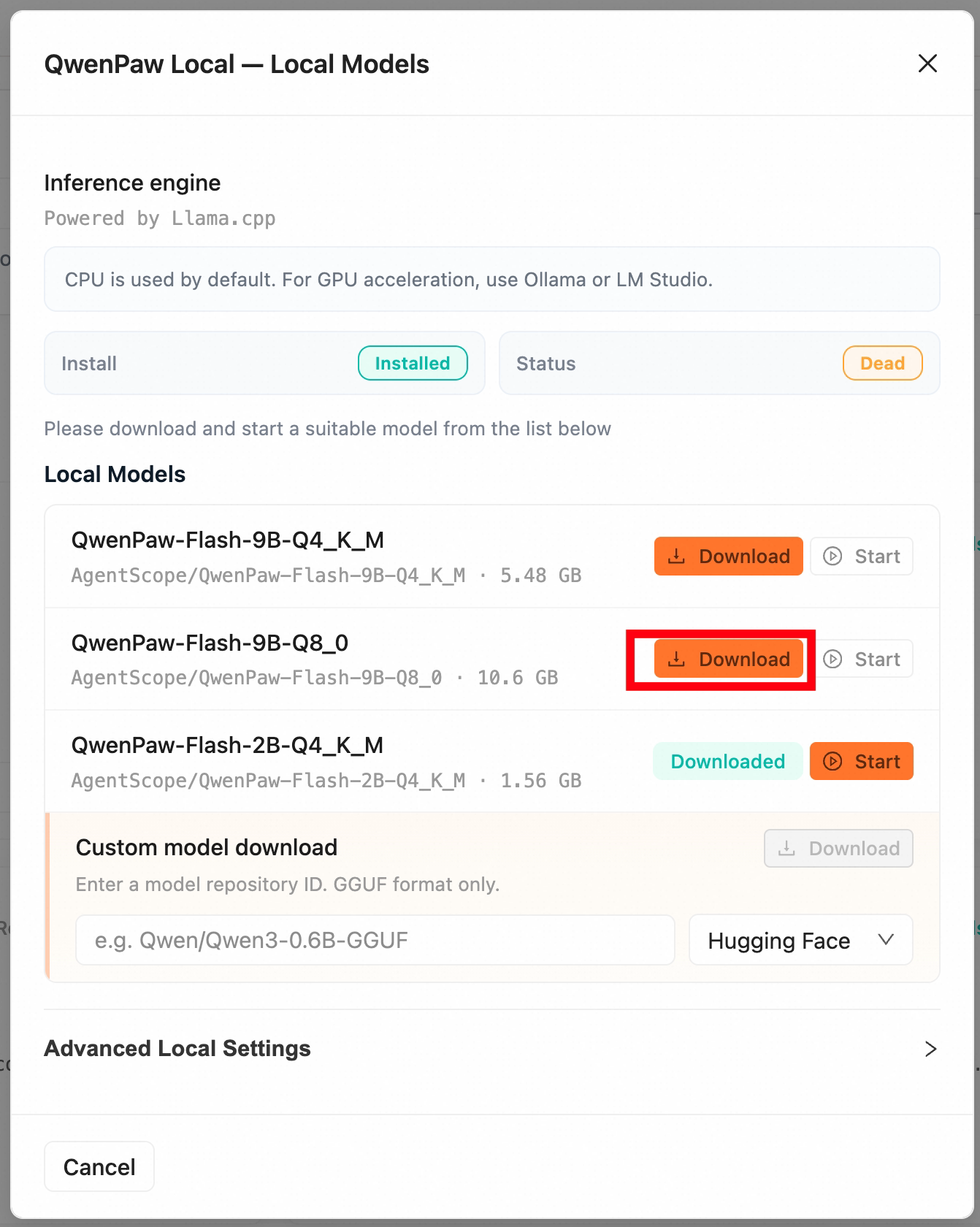
Task: Click the download arrow icon for Q8_0 model
Action: [x=677, y=659]
